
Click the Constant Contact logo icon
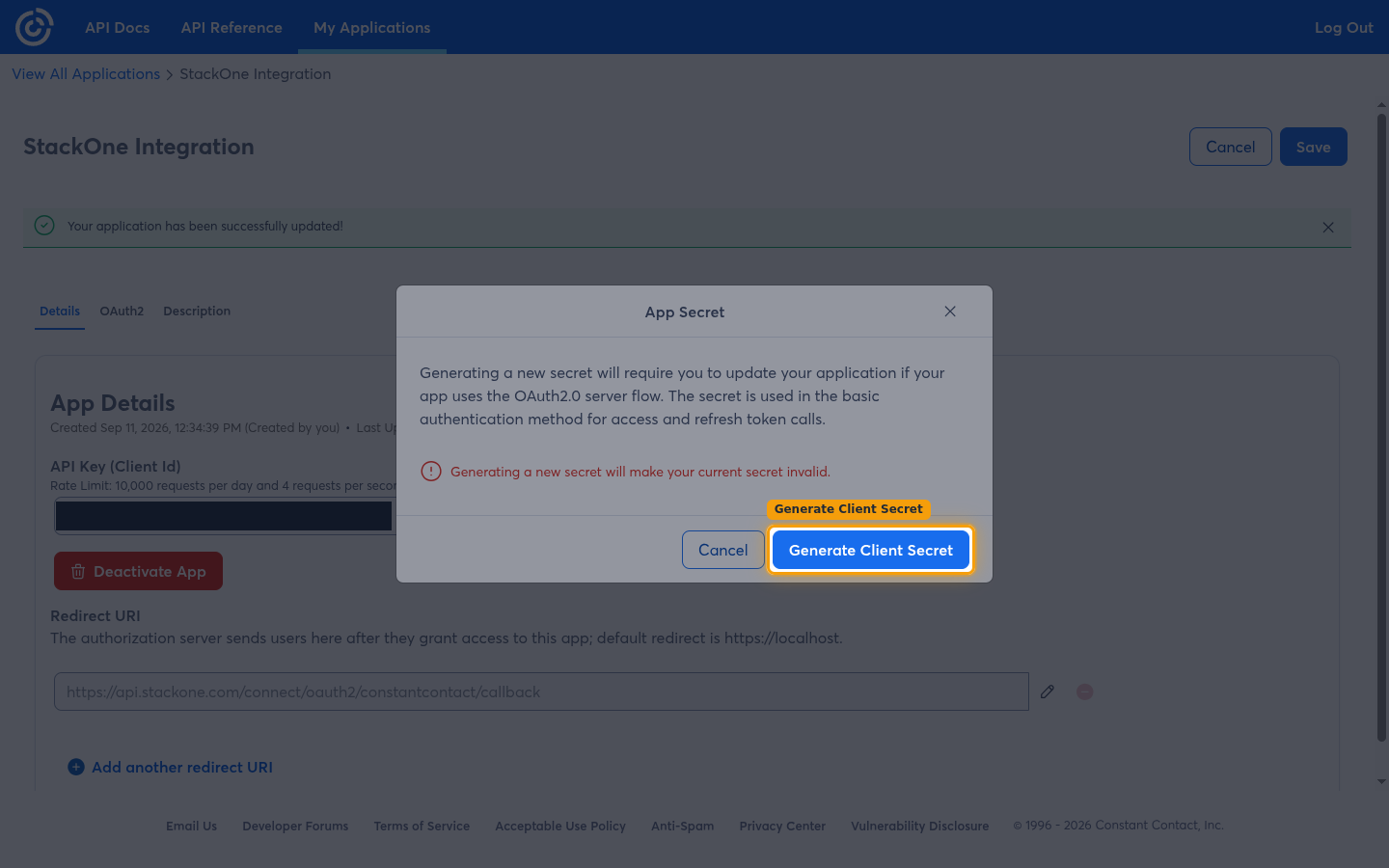tap(34, 27)
